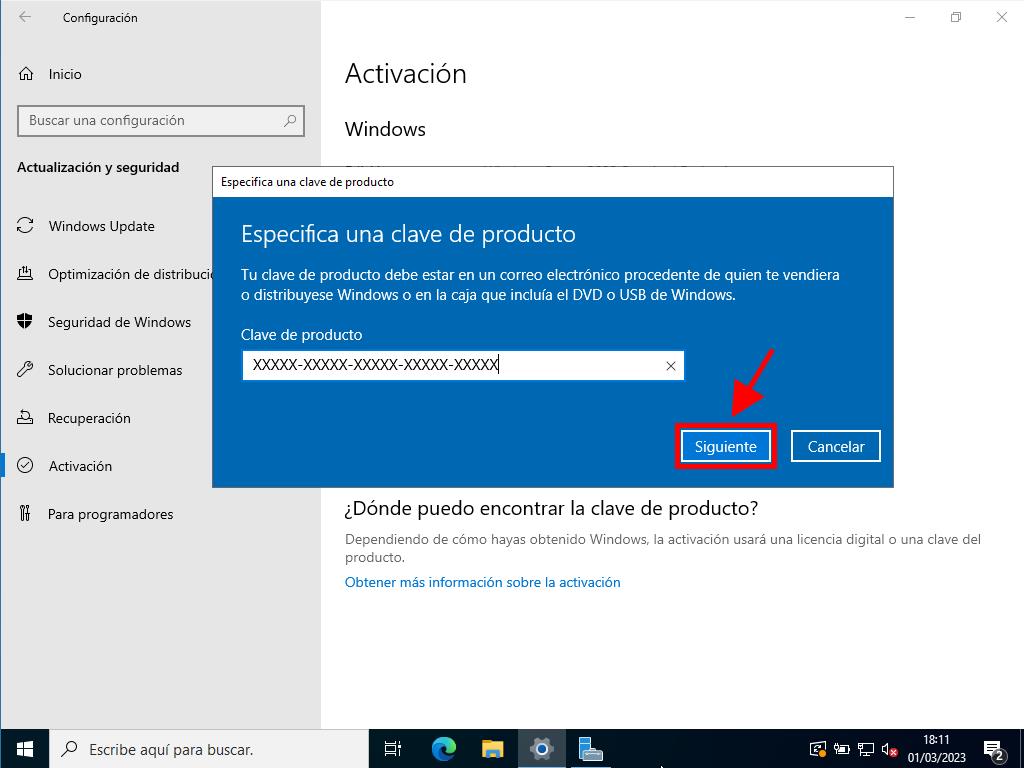This screenshot has width=1024, height=768.
Task: Open Server Manager from the taskbar
Action: pyautogui.click(x=590, y=748)
